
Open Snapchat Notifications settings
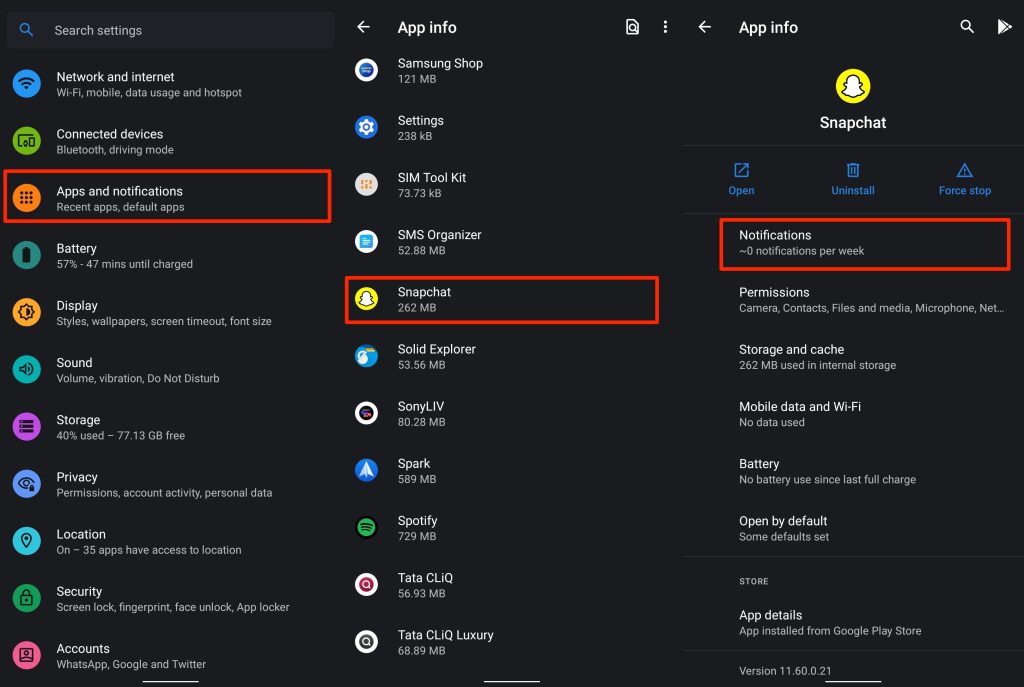tap(865, 243)
